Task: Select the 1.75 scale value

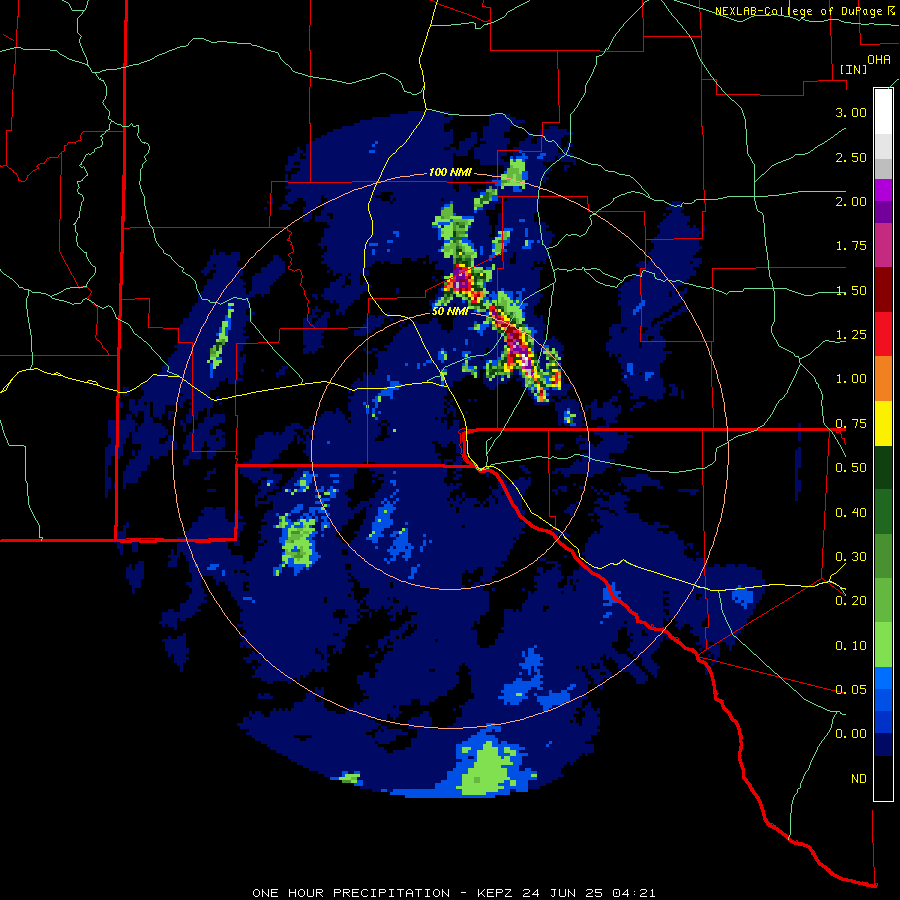Action: (851, 246)
